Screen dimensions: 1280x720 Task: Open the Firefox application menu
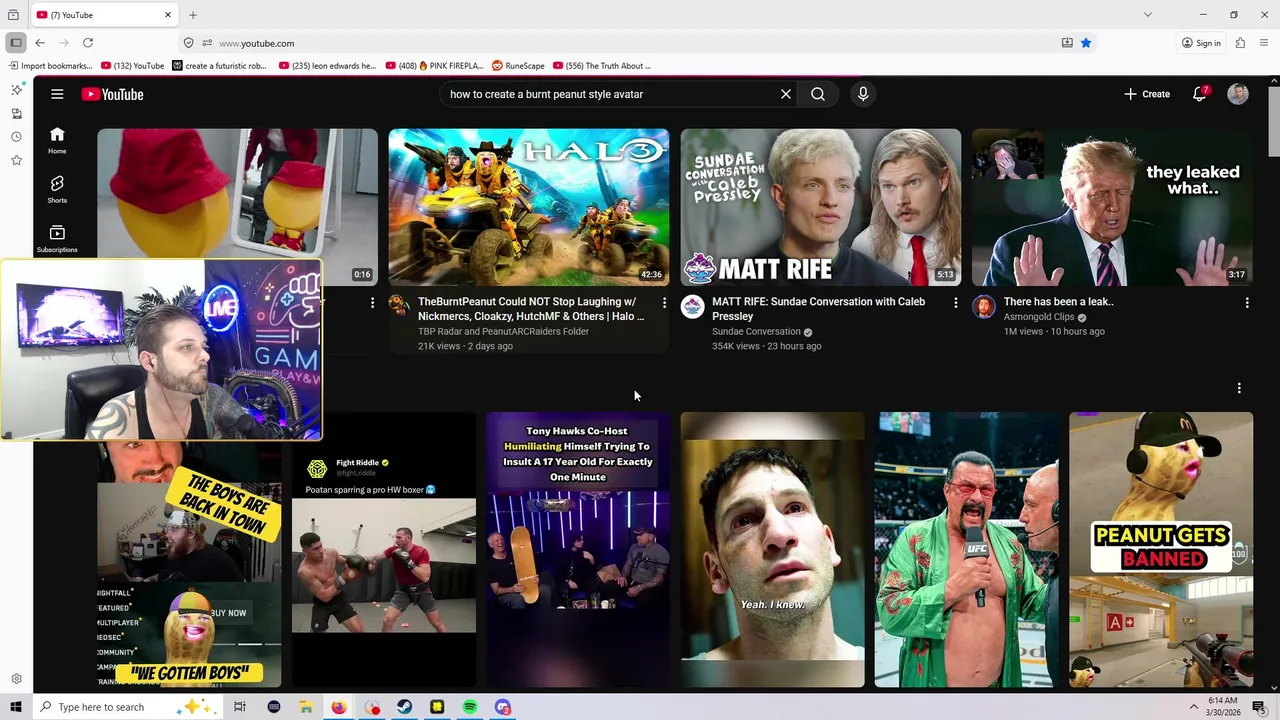(1264, 43)
